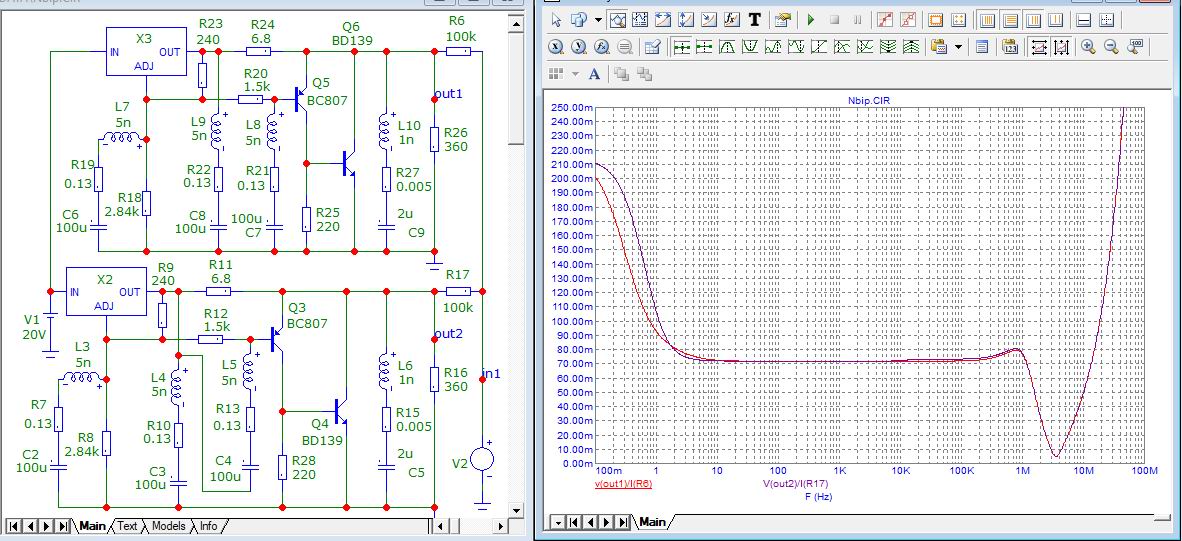Click the blue A font icon

594,74
